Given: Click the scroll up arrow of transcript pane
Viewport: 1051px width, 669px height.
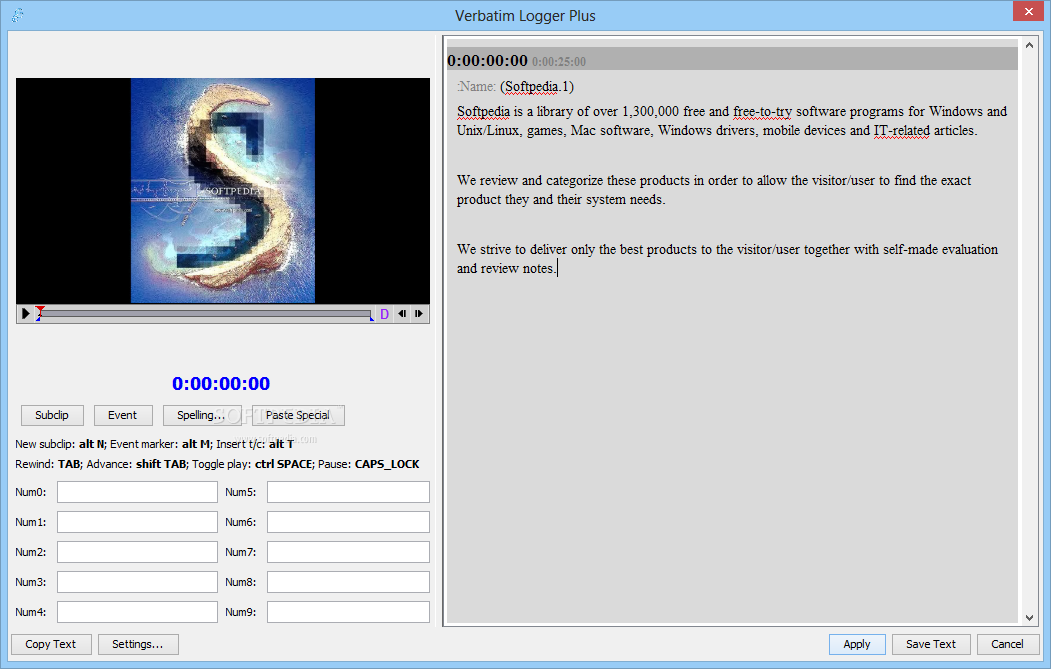Looking at the screenshot, I should click(1030, 46).
